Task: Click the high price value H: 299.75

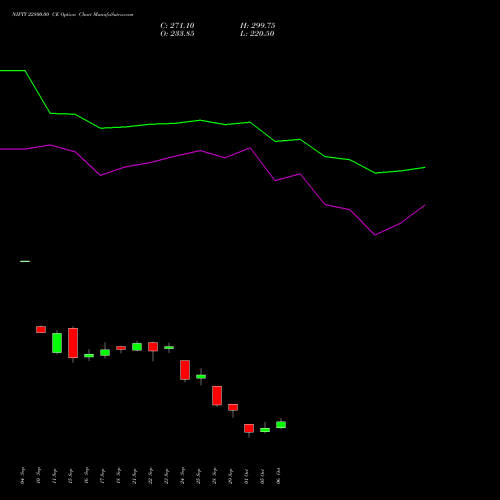Action: 257,26
